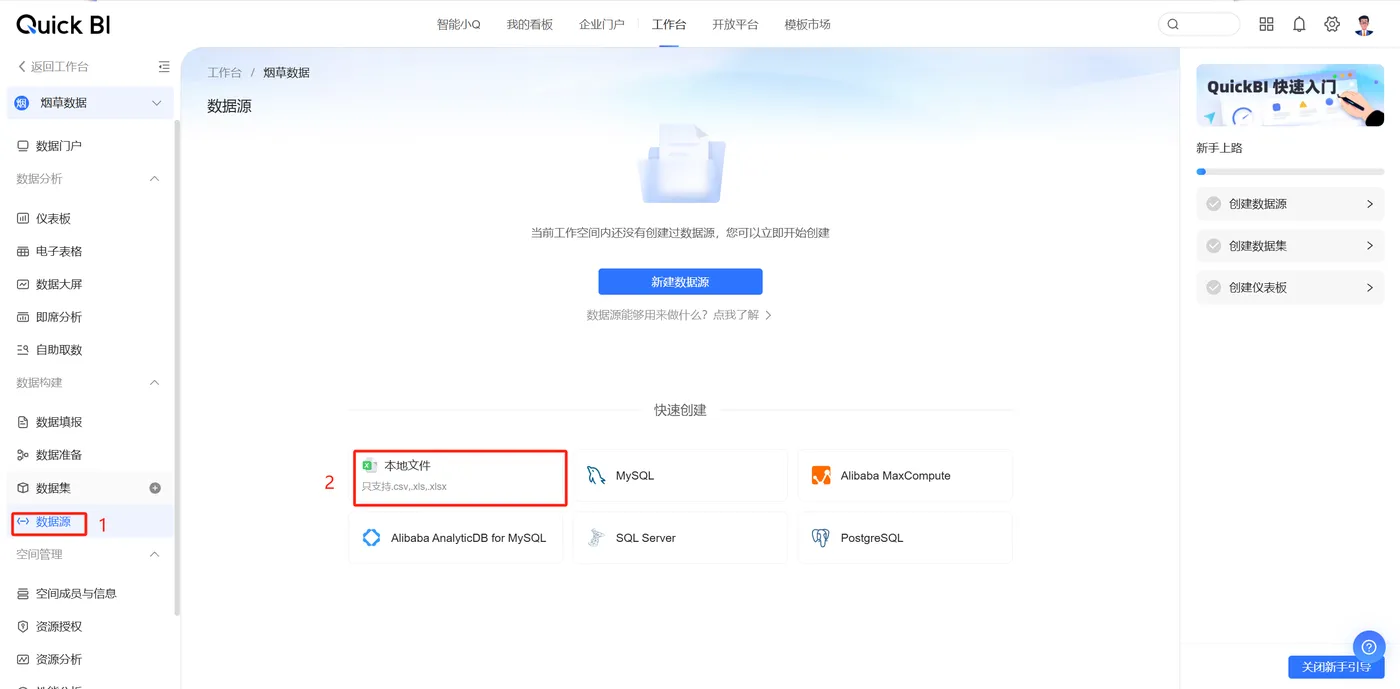Click the SQL Server icon
Image resolution: width=1400 pixels, height=689 pixels.
tap(596, 537)
